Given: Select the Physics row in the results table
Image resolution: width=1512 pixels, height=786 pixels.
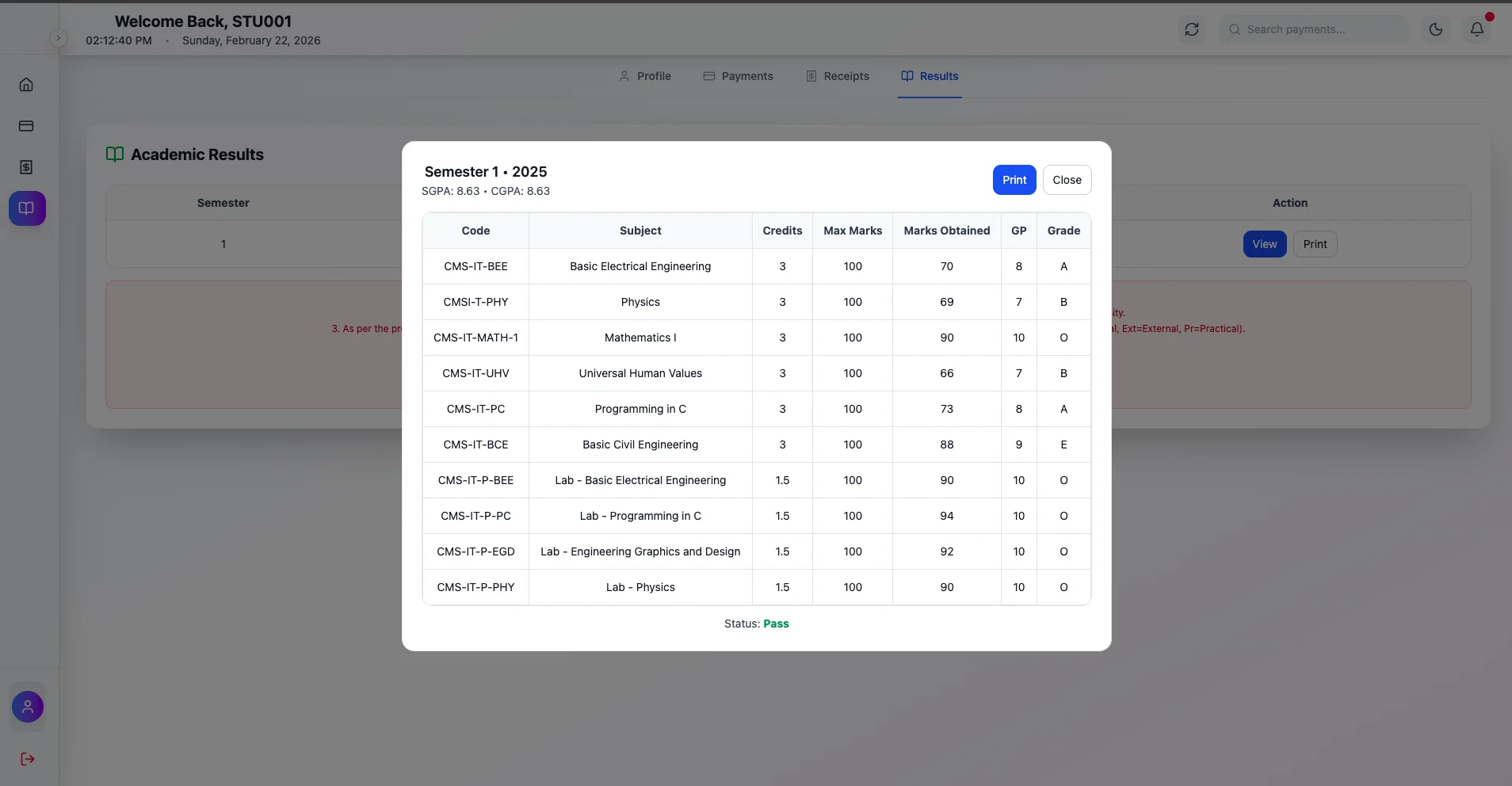Looking at the screenshot, I should (x=640, y=302).
